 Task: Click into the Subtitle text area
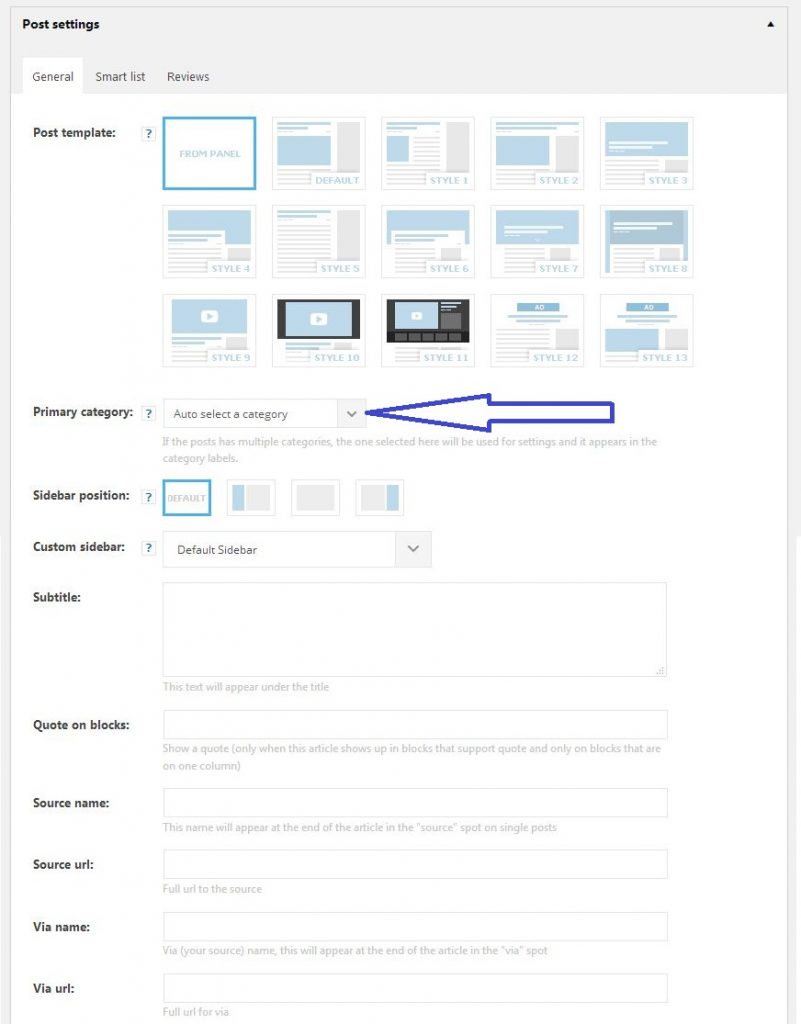(414, 629)
